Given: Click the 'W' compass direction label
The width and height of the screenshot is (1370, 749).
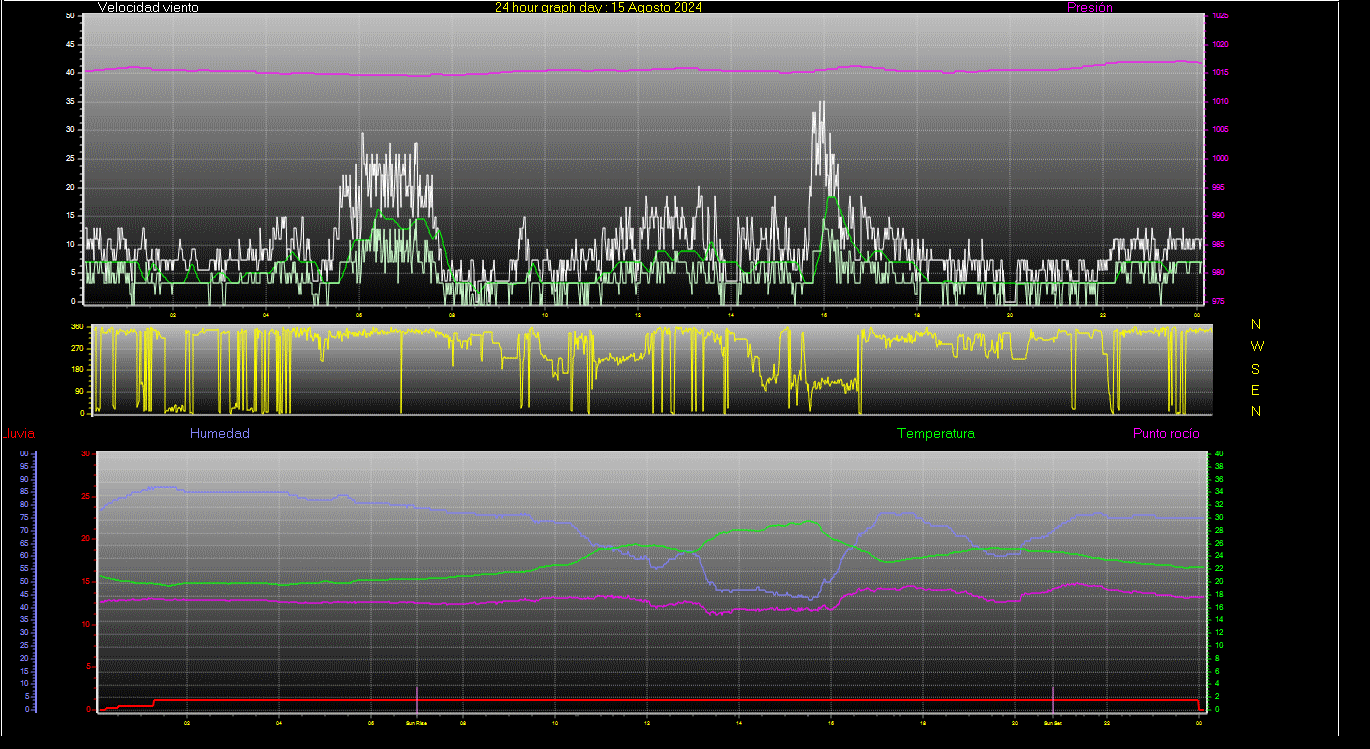Looking at the screenshot, I should click(1257, 346).
